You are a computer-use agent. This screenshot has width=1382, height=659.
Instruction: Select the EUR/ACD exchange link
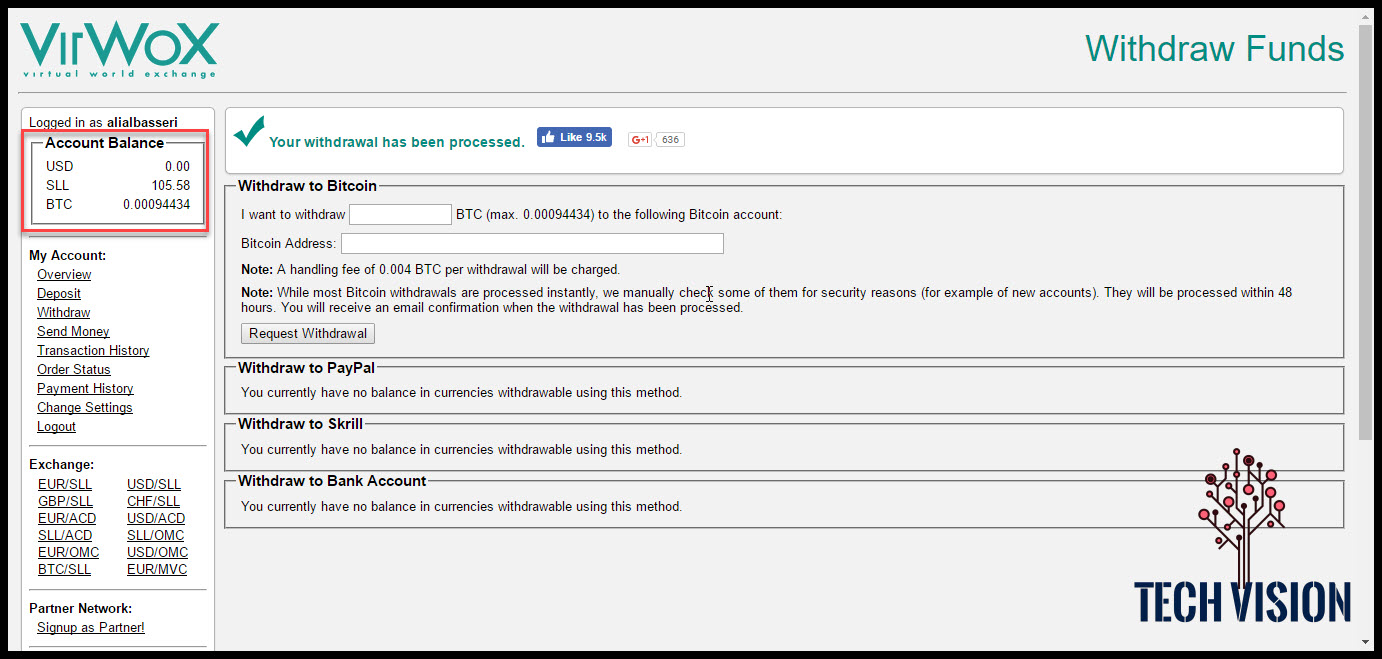click(67, 518)
